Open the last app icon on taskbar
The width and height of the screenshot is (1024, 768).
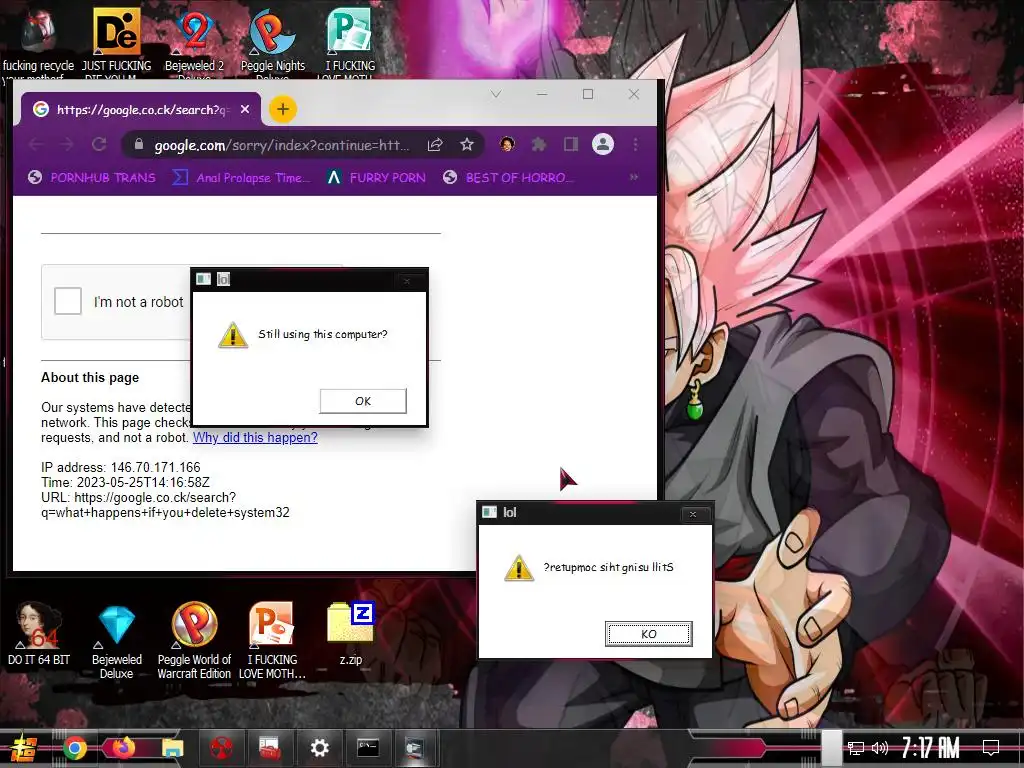(x=415, y=748)
